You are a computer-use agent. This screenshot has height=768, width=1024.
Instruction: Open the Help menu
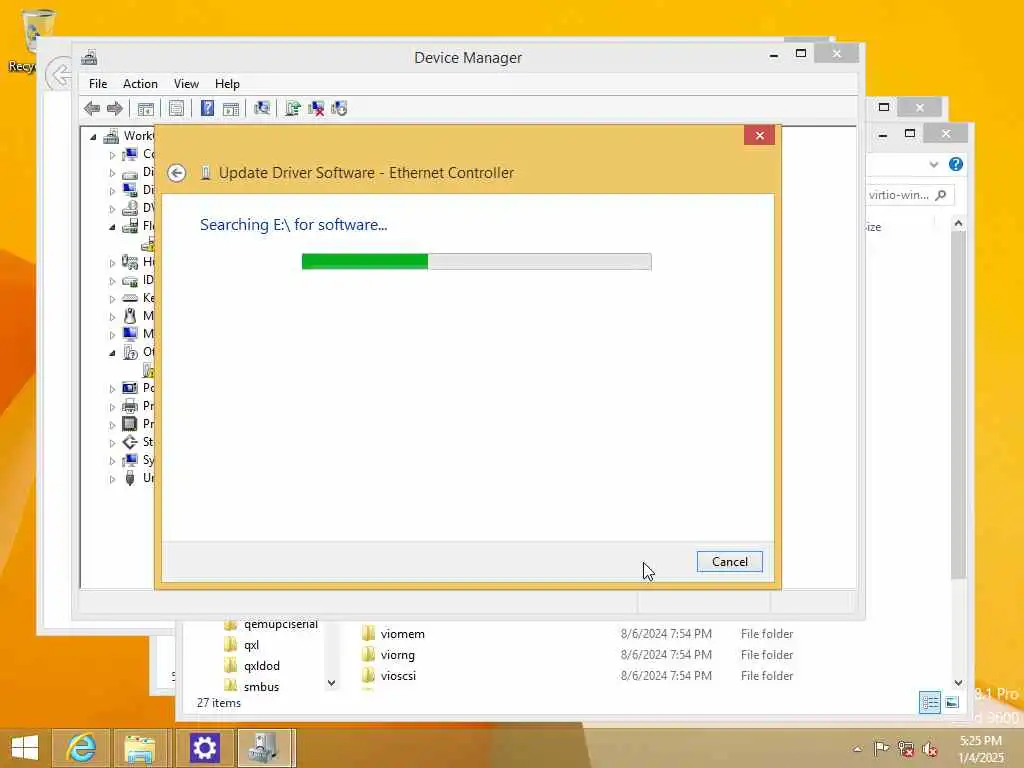227,84
